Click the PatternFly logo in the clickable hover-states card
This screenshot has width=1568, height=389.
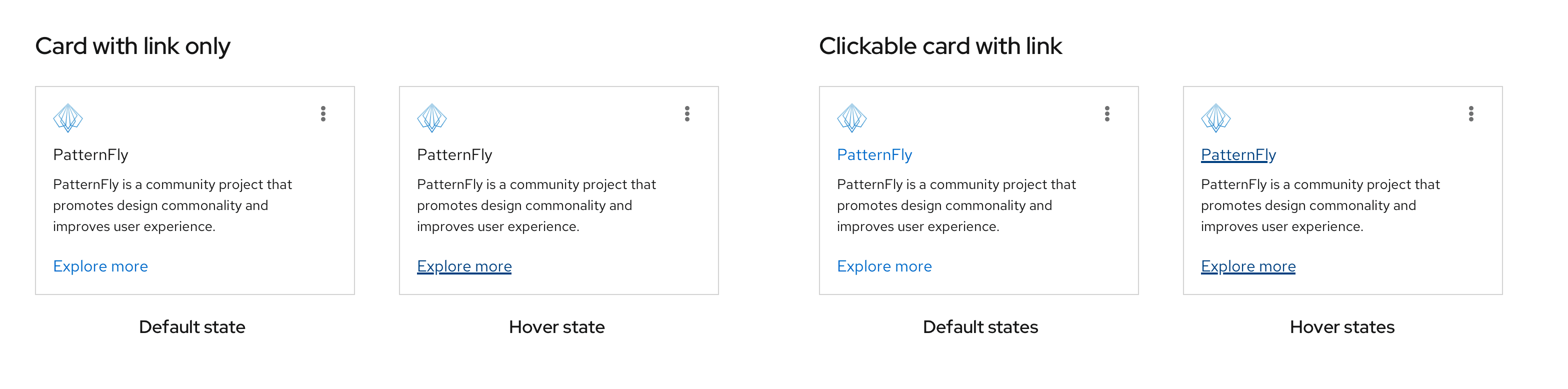1215,117
